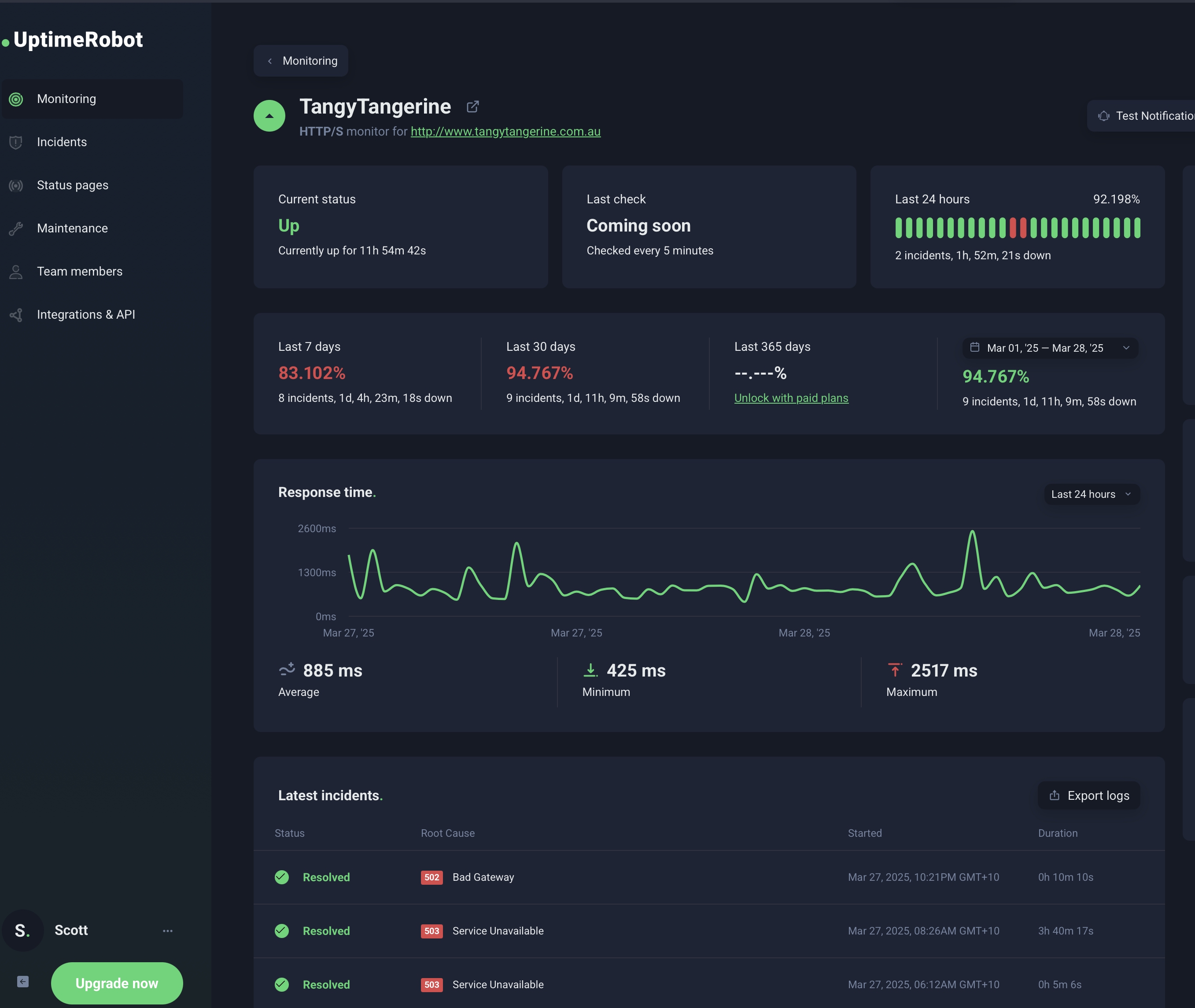Click resolved checkmark for 08:26AM incident
The width and height of the screenshot is (1195, 1008).
(x=282, y=931)
